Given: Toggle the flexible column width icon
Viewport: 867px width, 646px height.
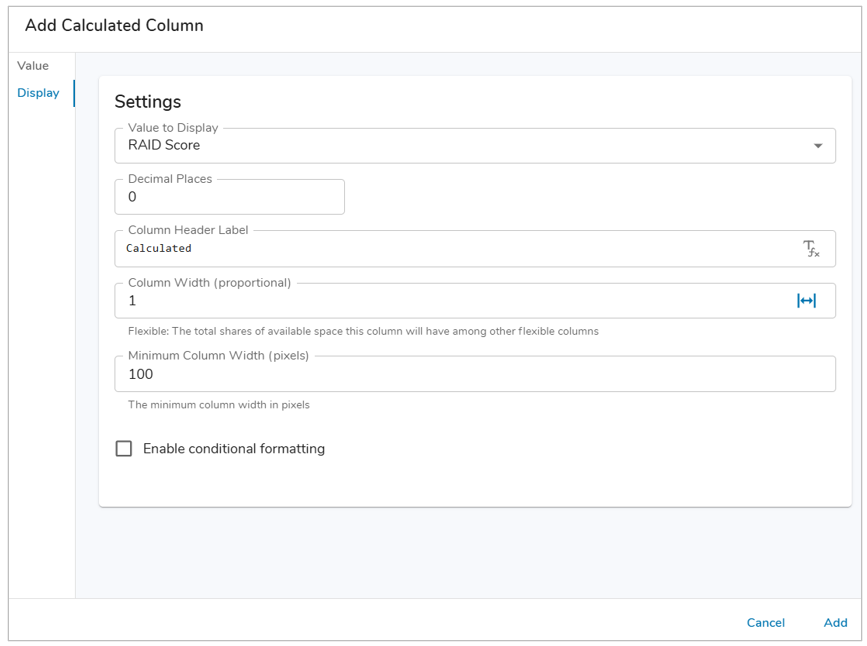Looking at the screenshot, I should click(x=806, y=301).
